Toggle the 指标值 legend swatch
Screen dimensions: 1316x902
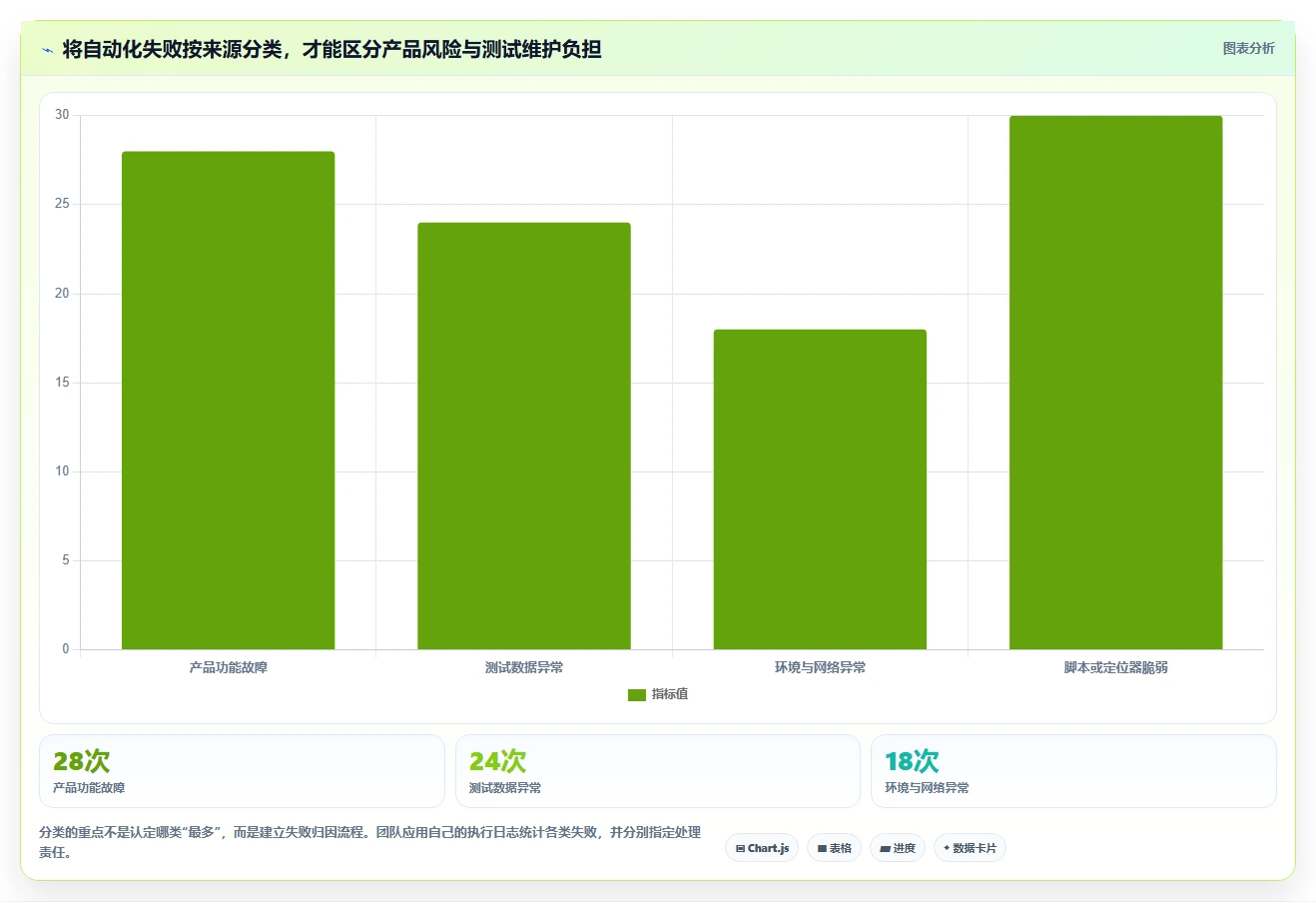click(x=637, y=695)
